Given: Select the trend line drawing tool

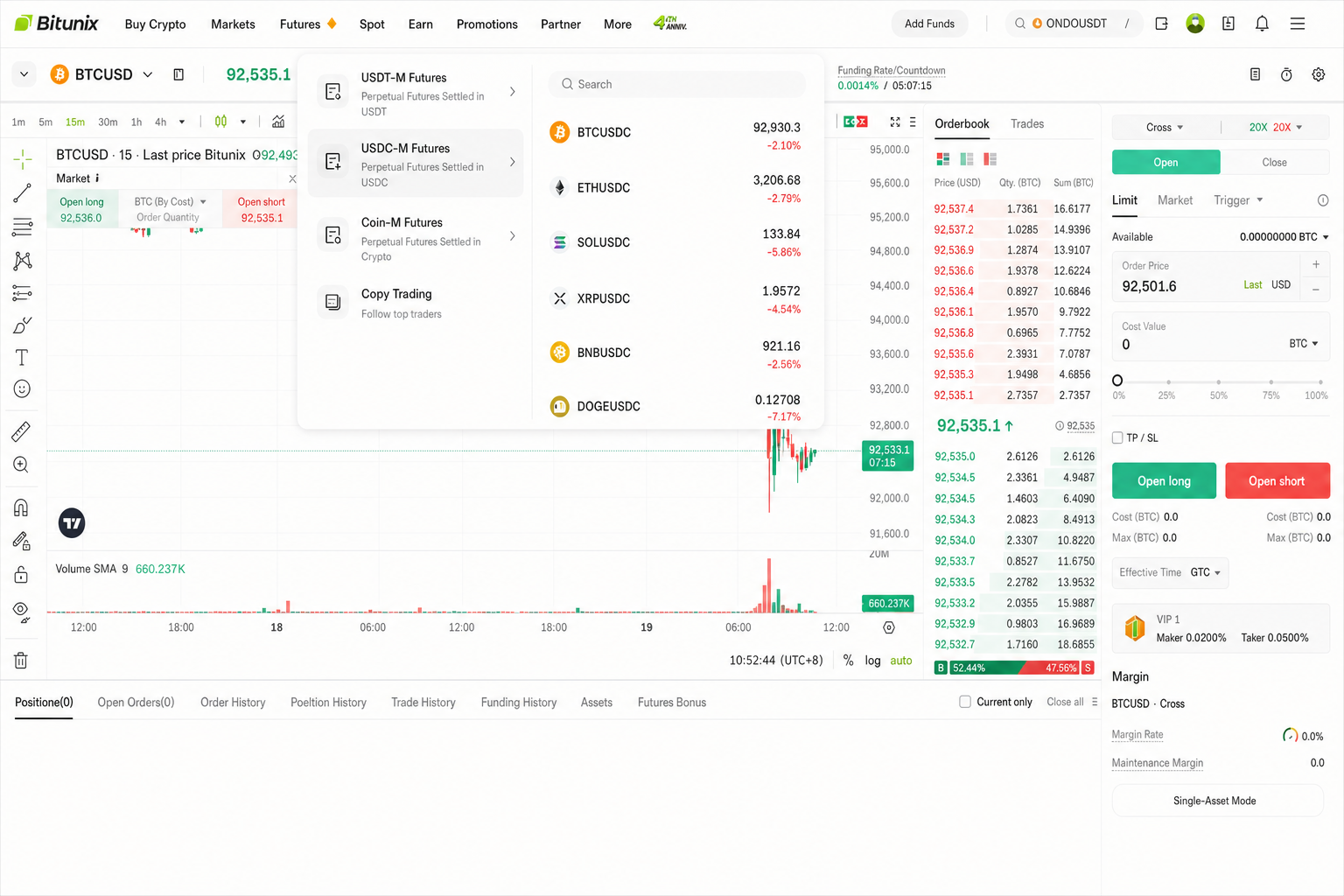Looking at the screenshot, I should click(x=23, y=193).
